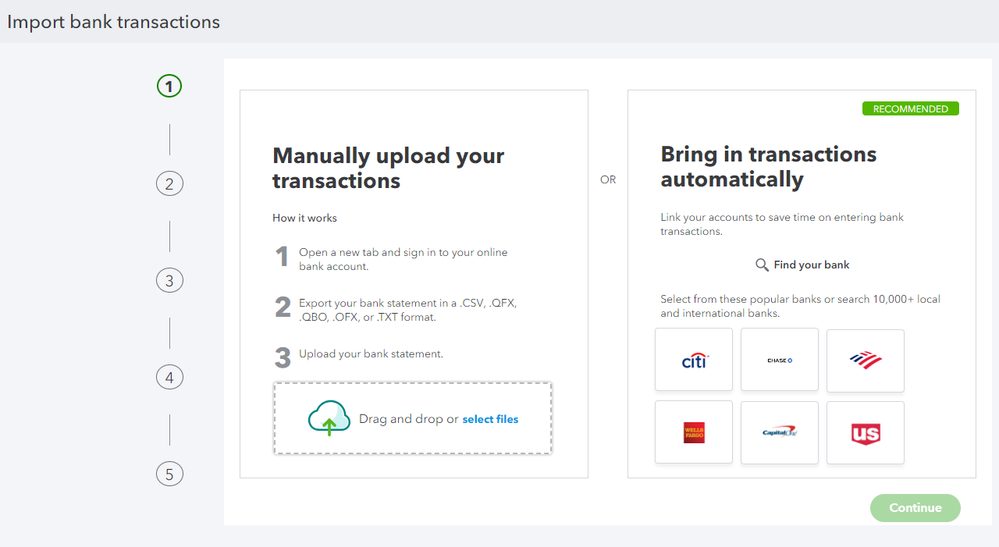Image resolution: width=999 pixels, height=547 pixels.
Task: Click the "Manually upload your transactions" heading
Action: [388, 168]
